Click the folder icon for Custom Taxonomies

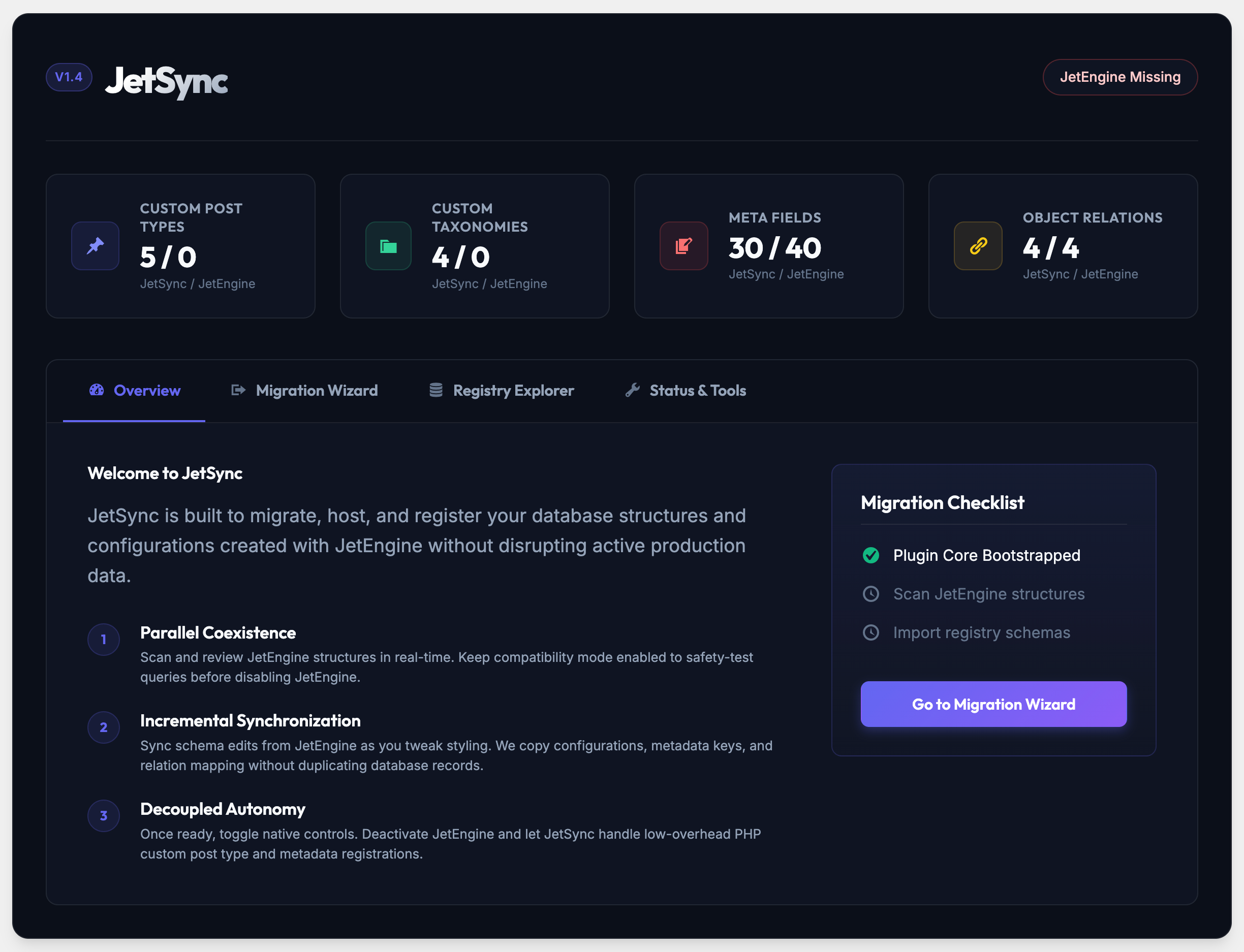click(388, 246)
